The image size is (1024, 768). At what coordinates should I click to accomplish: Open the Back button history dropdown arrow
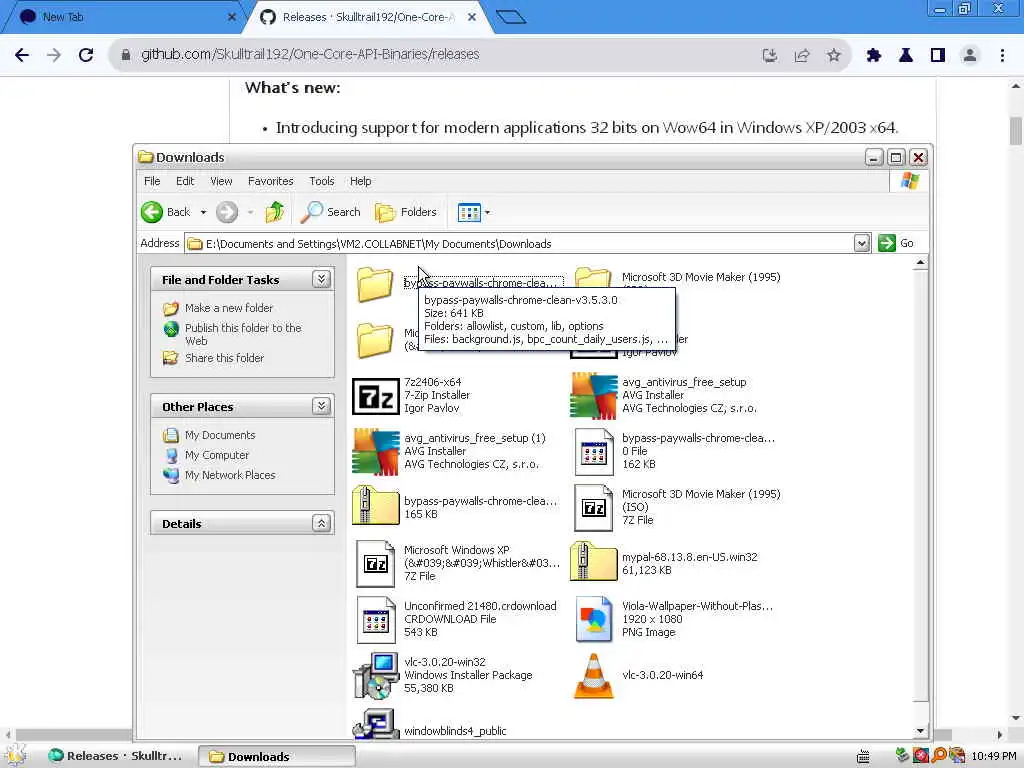click(x=203, y=212)
